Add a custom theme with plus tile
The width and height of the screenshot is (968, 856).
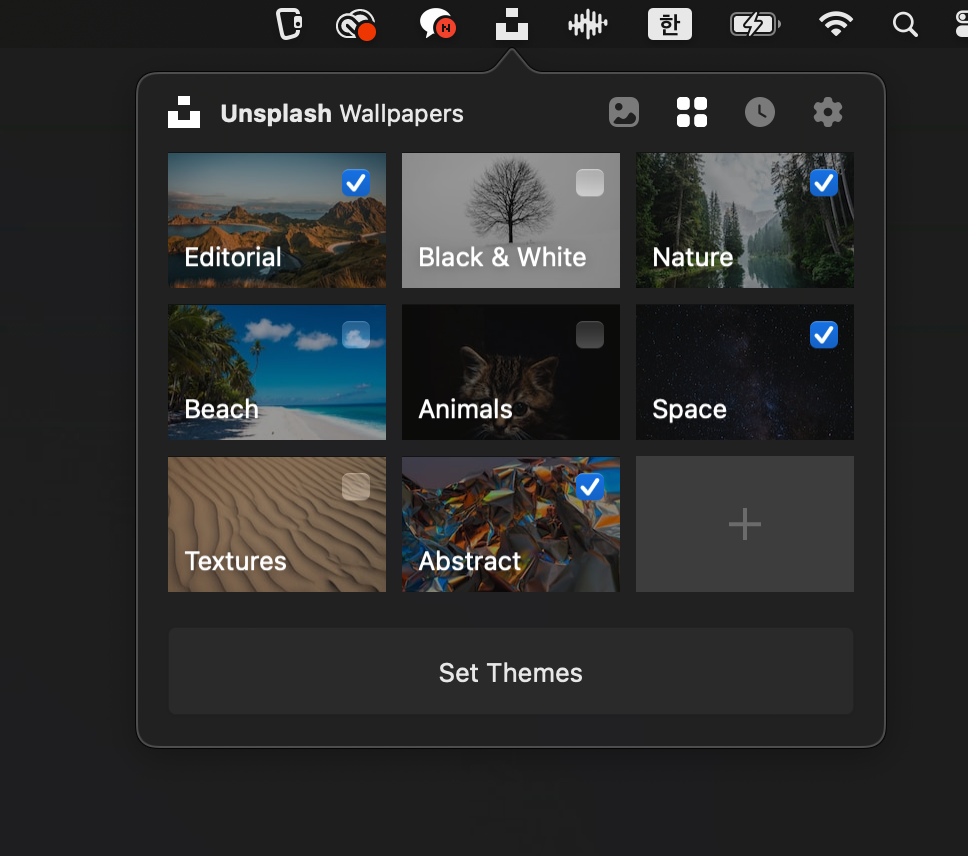pos(745,524)
